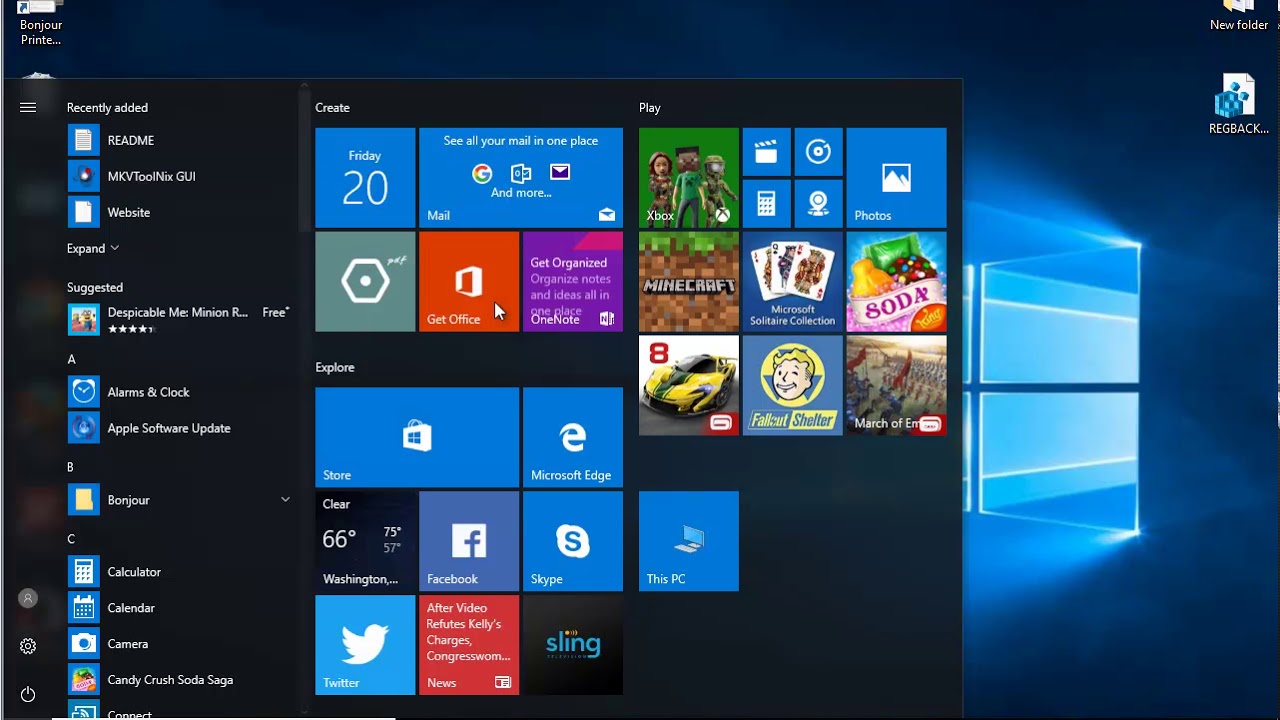Open Calendar from the app list
The width and height of the screenshot is (1280, 720).
[x=180, y=608]
